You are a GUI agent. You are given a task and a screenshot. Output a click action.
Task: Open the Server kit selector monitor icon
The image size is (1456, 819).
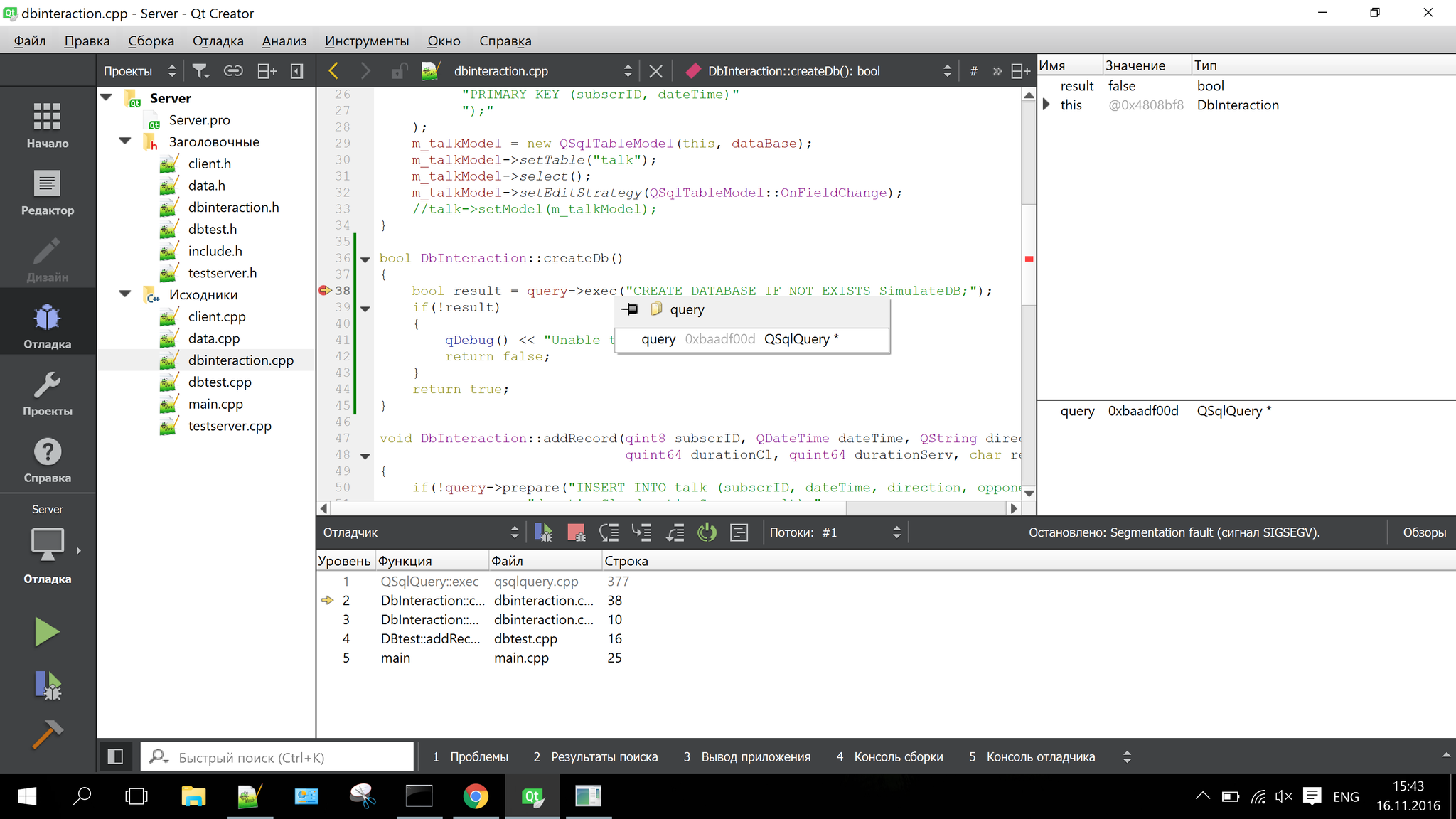coord(47,546)
